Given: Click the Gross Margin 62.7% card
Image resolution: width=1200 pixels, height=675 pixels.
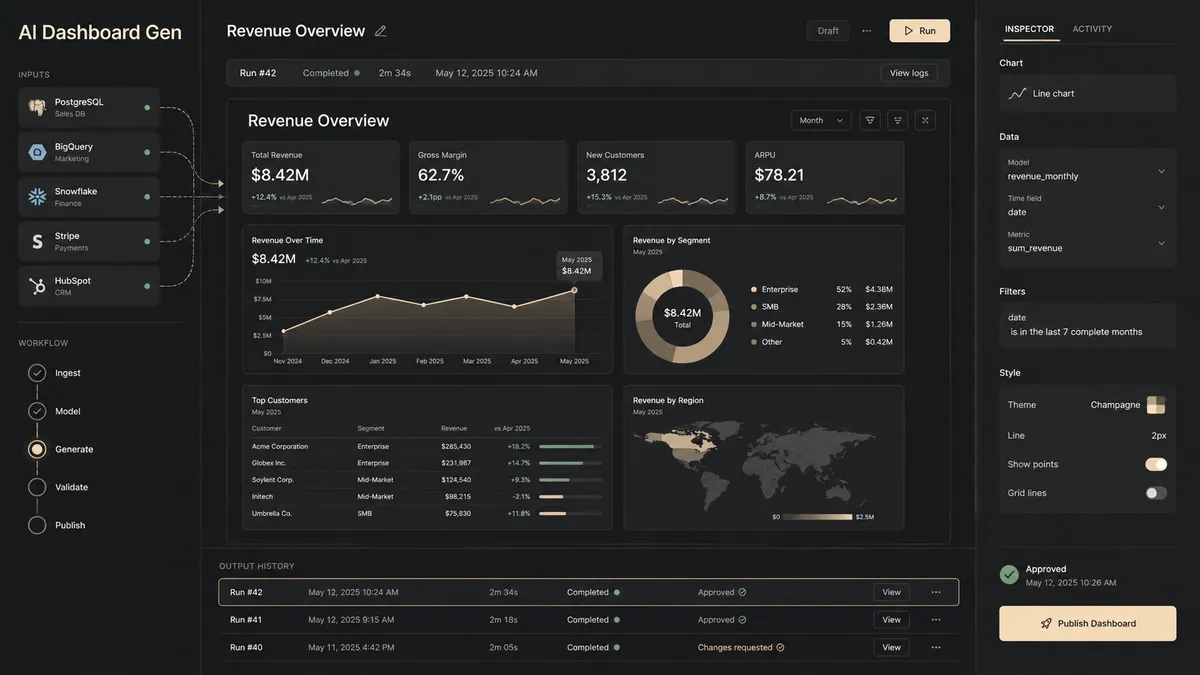Looking at the screenshot, I should pos(489,177).
